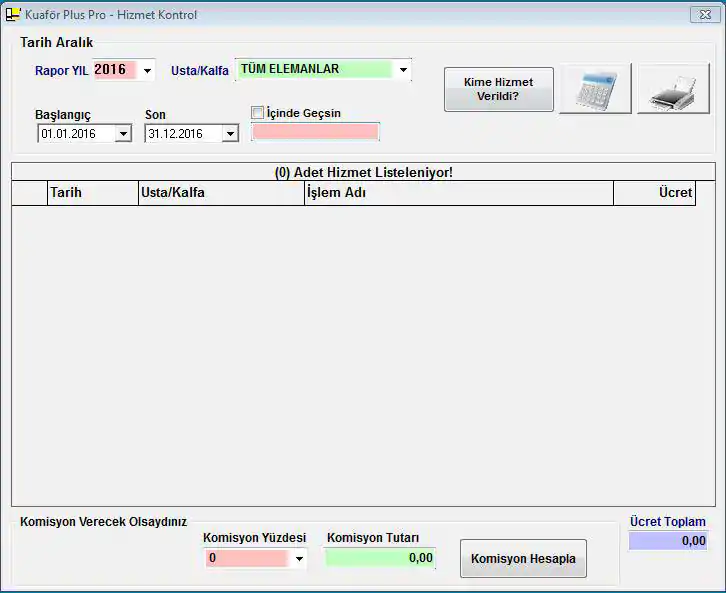The width and height of the screenshot is (726, 593).
Task: Open the Son date picker
Action: [230, 134]
